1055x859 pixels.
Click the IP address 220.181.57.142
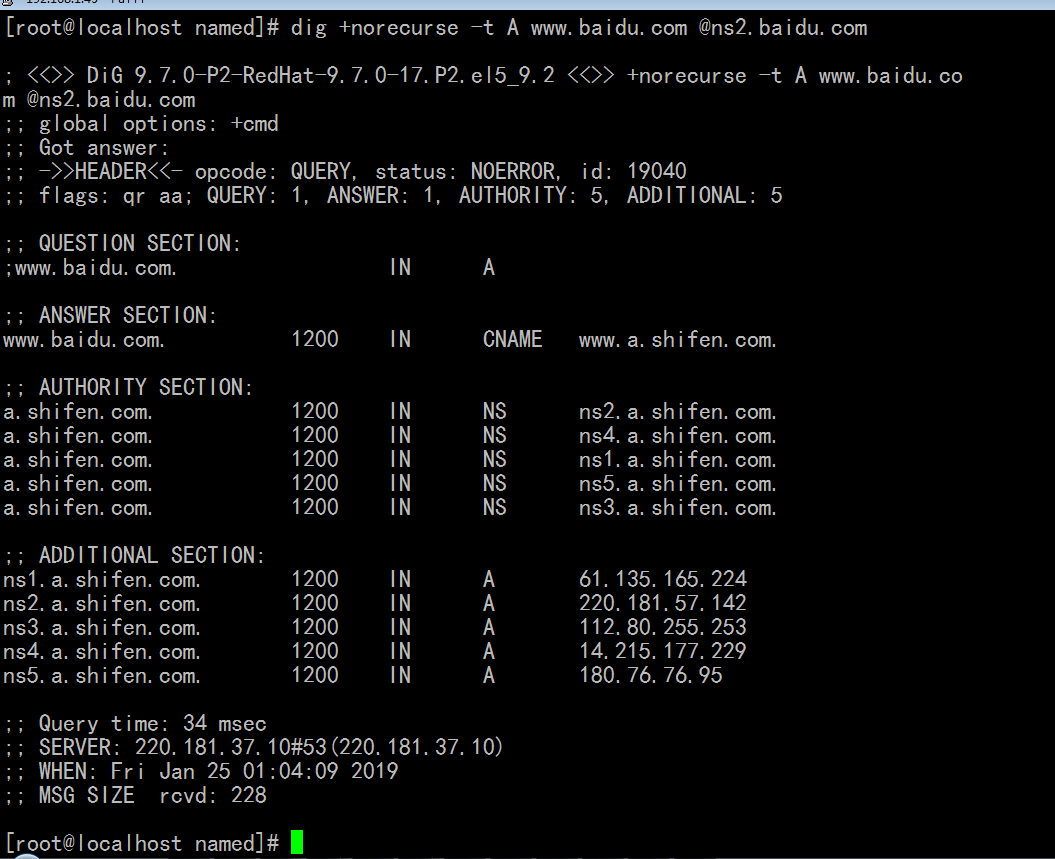pyautogui.click(x=663, y=603)
